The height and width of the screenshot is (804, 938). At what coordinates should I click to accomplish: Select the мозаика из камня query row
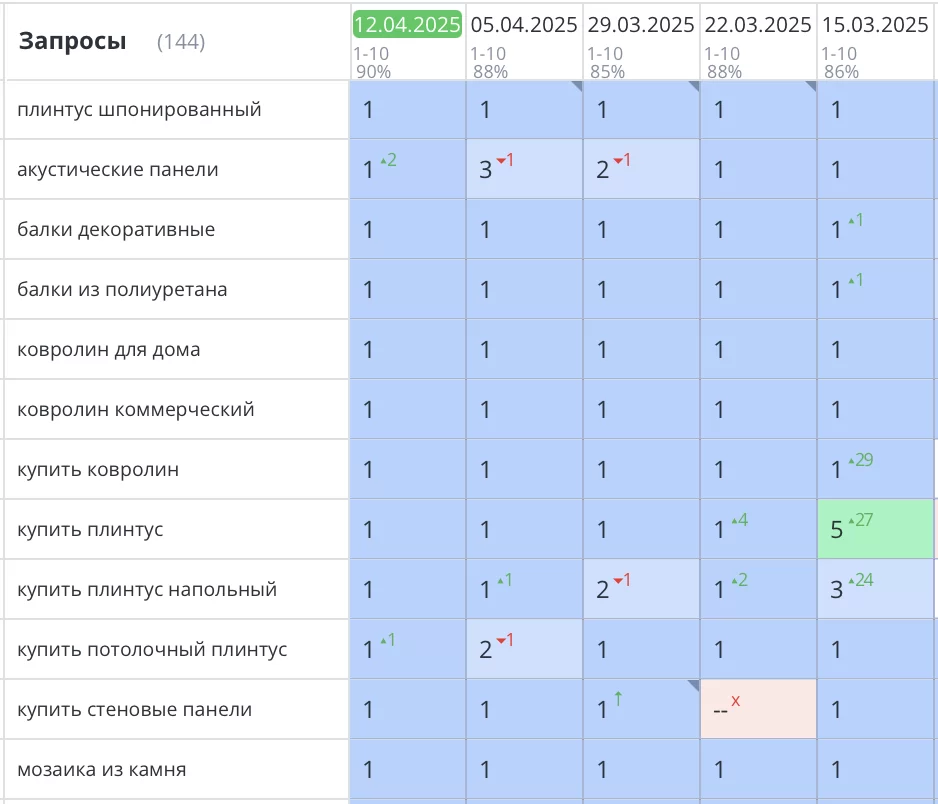101,769
